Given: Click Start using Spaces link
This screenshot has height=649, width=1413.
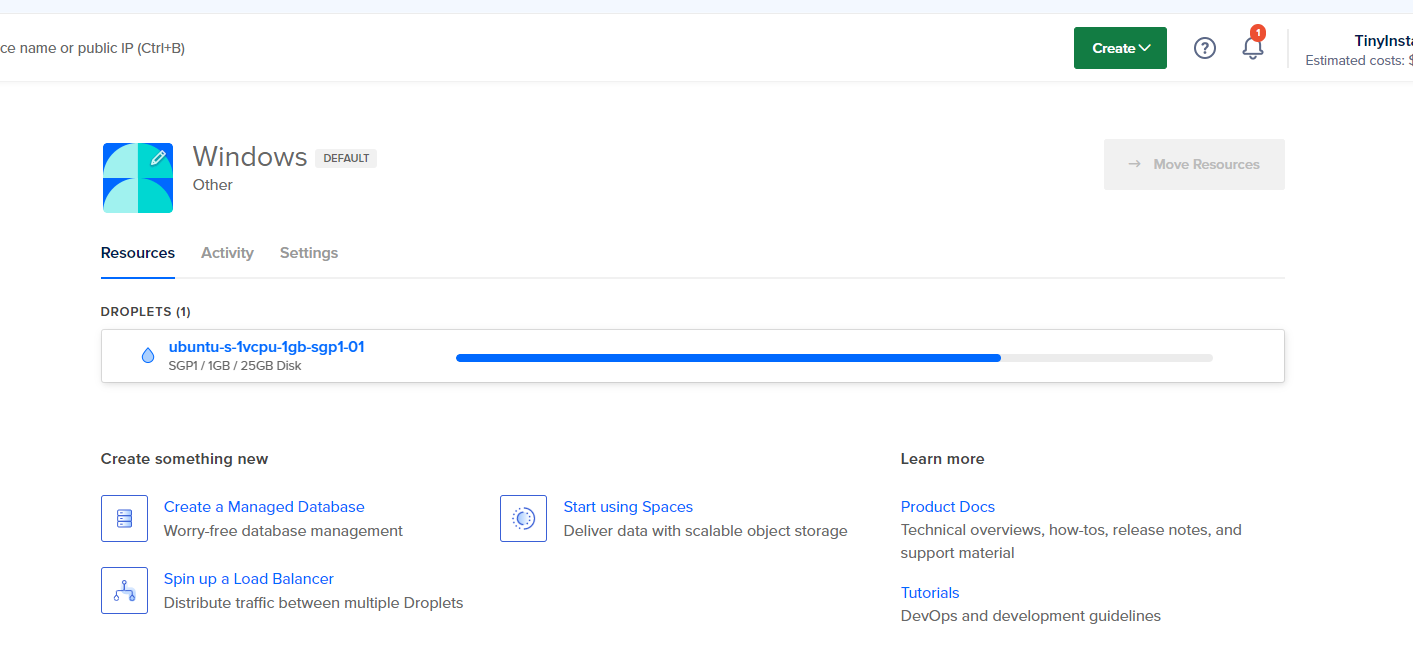Looking at the screenshot, I should [x=628, y=507].
